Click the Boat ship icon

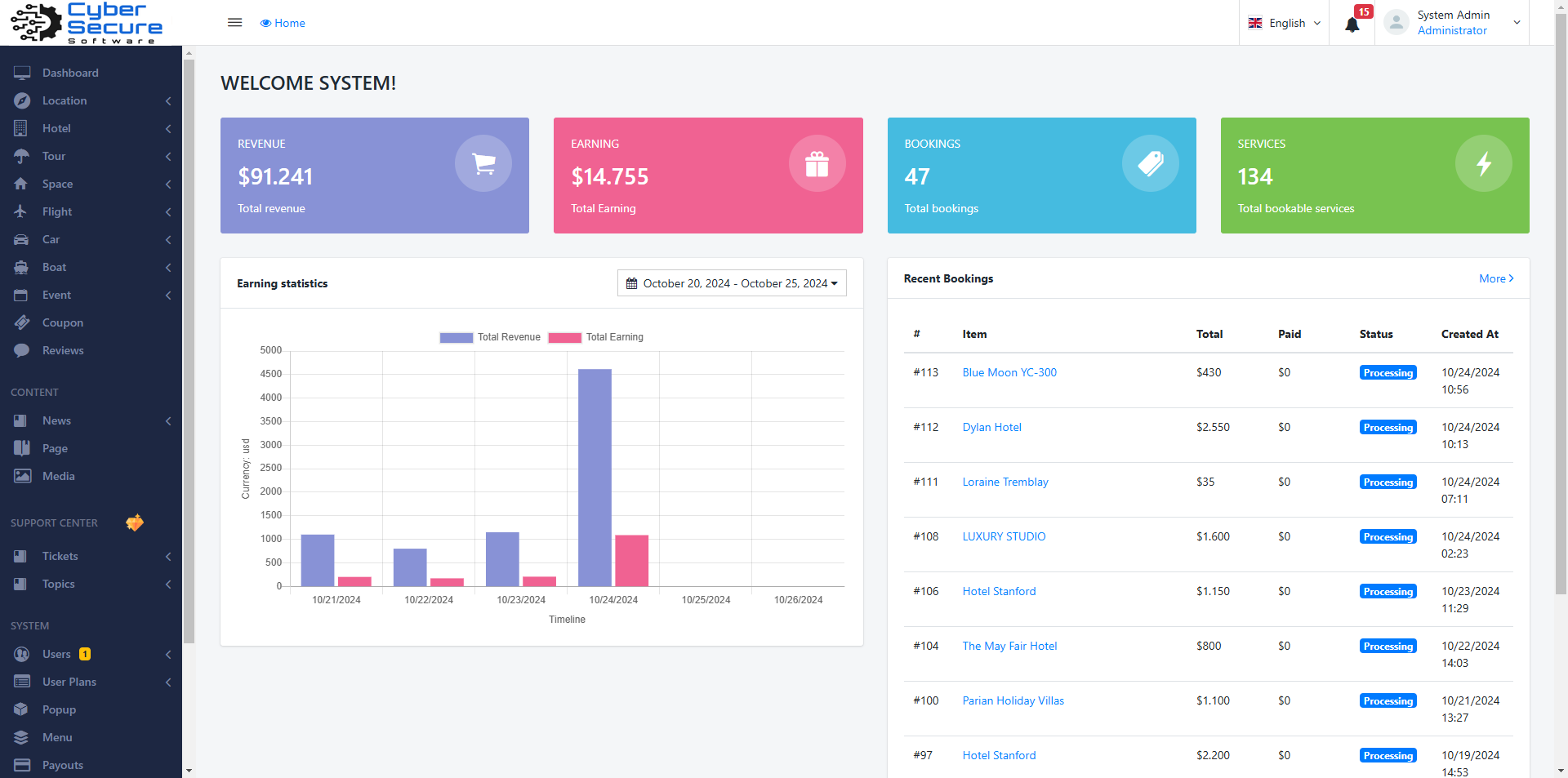click(21, 267)
